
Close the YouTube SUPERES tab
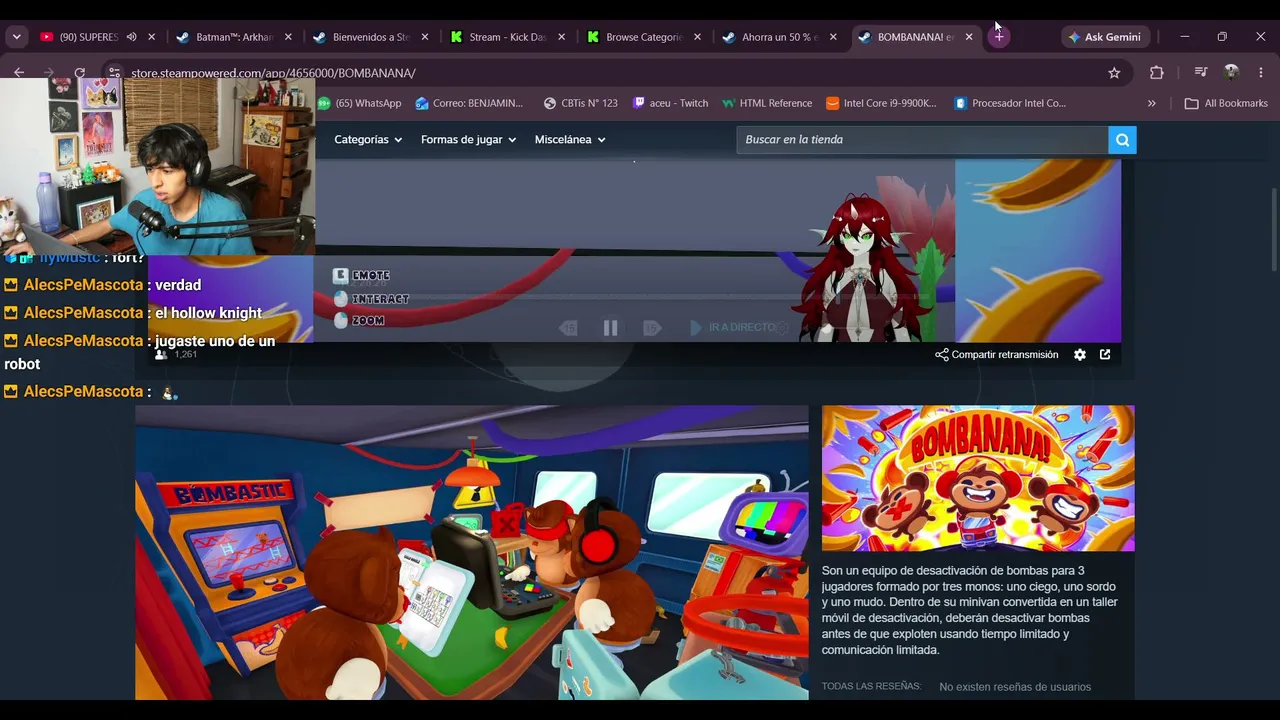coord(152,37)
